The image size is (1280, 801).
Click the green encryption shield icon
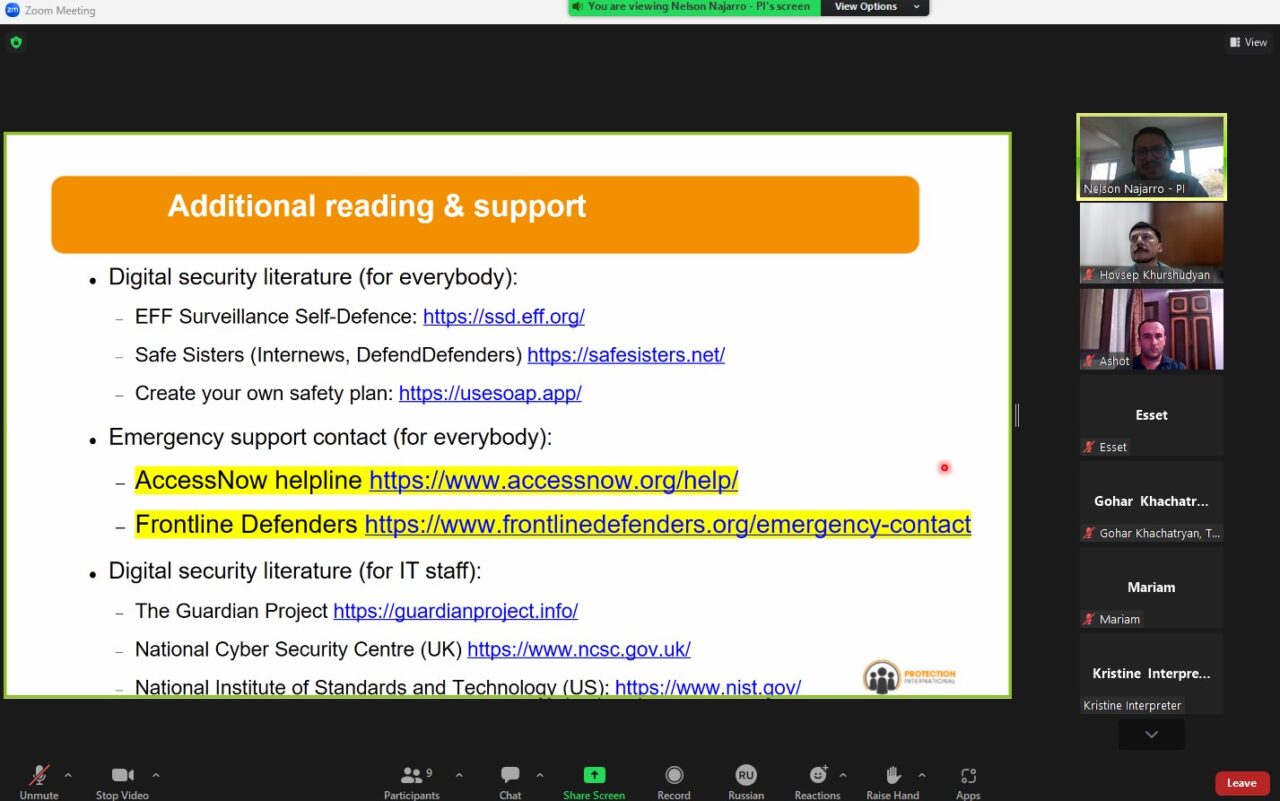click(x=15, y=42)
